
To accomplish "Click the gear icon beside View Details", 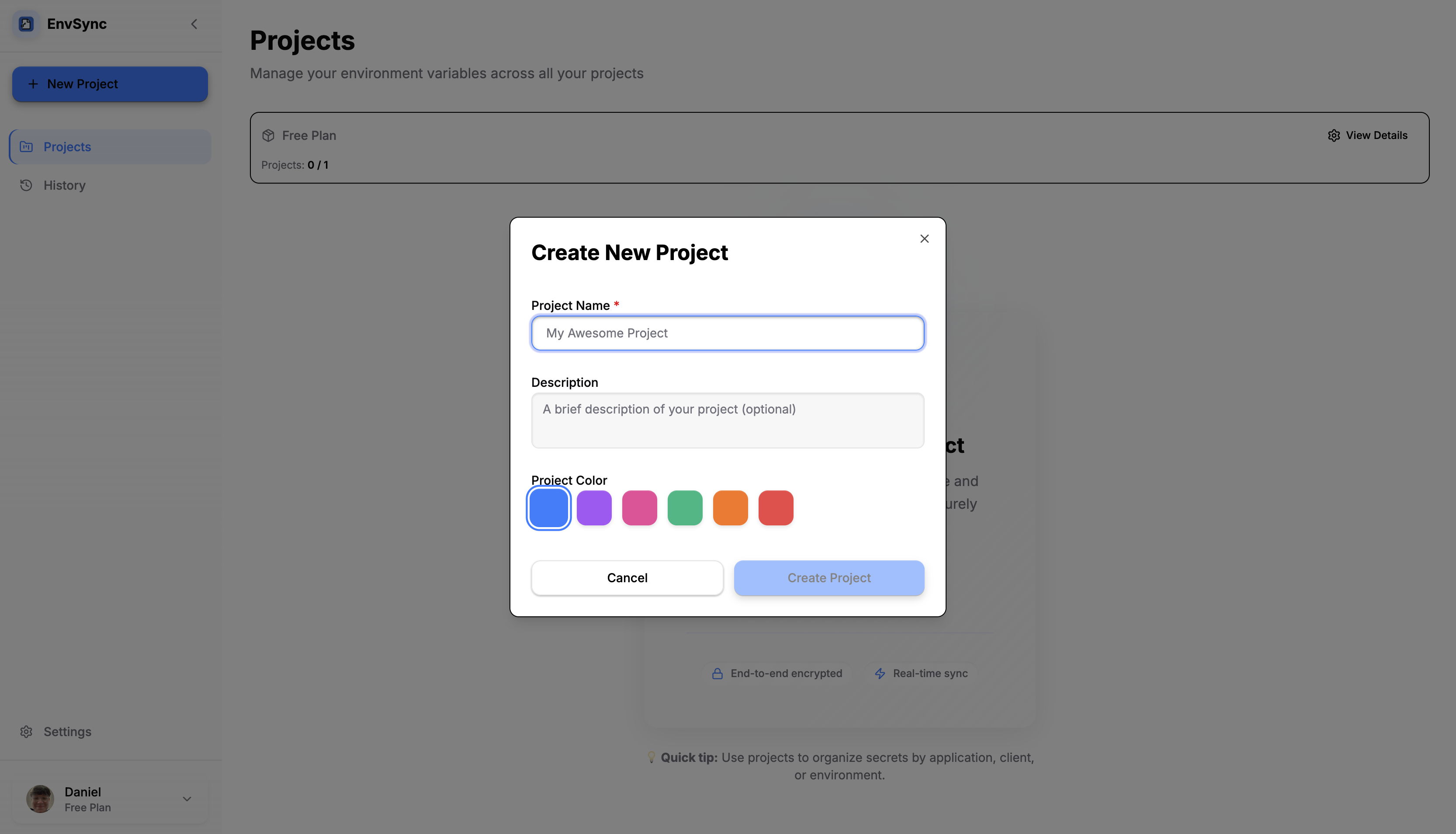I will coord(1334,135).
